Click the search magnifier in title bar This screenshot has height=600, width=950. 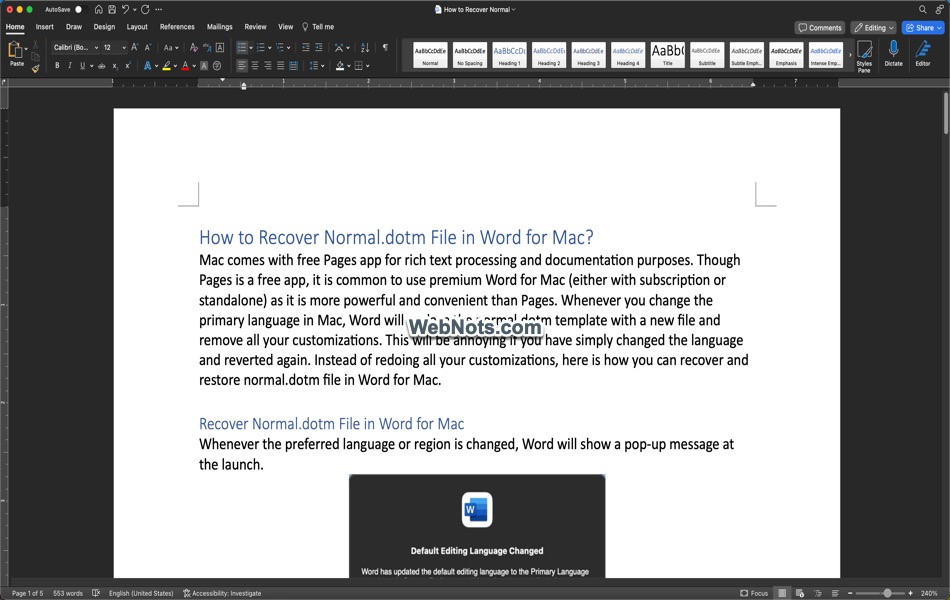pos(922,9)
